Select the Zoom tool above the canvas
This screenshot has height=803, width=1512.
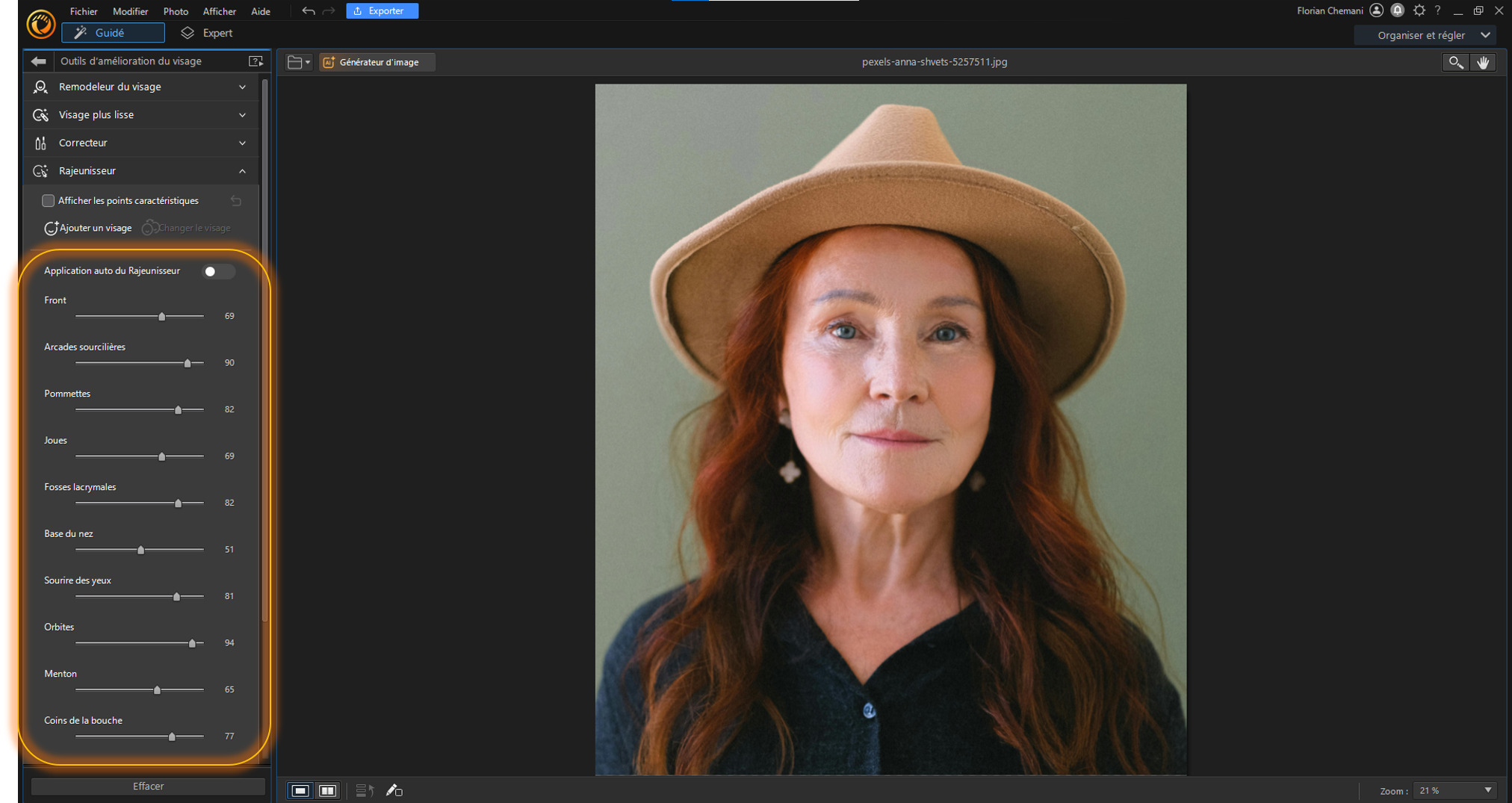tap(1455, 62)
